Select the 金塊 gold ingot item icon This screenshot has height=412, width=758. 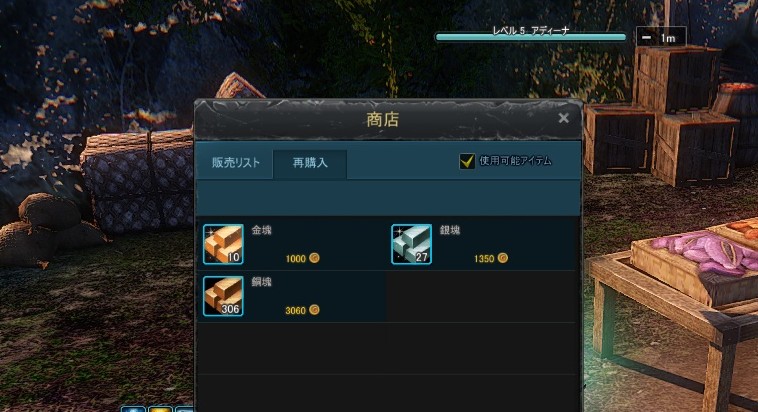coord(223,244)
